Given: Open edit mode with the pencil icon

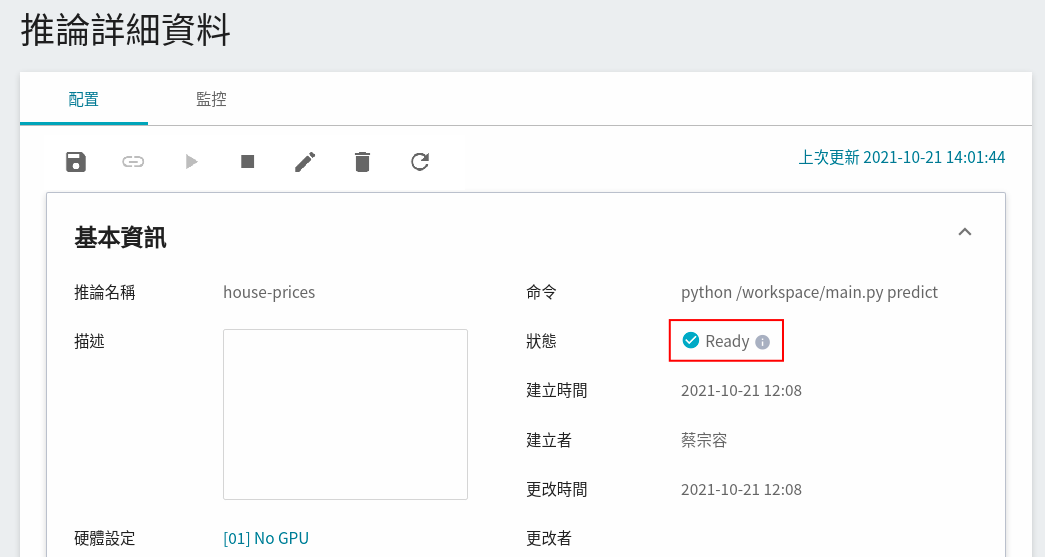Looking at the screenshot, I should pyautogui.click(x=305, y=161).
